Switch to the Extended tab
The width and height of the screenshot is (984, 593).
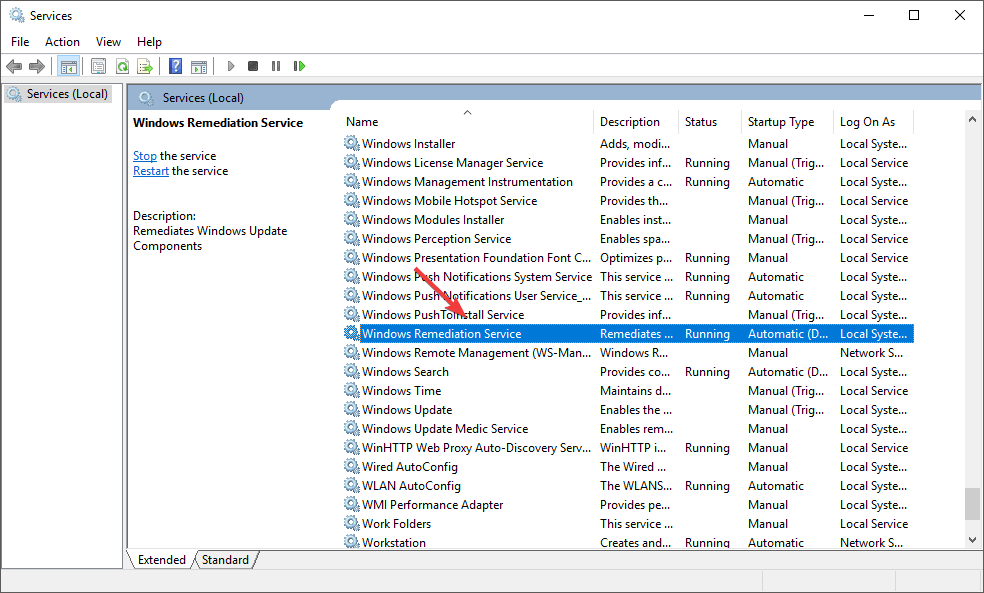[162, 560]
